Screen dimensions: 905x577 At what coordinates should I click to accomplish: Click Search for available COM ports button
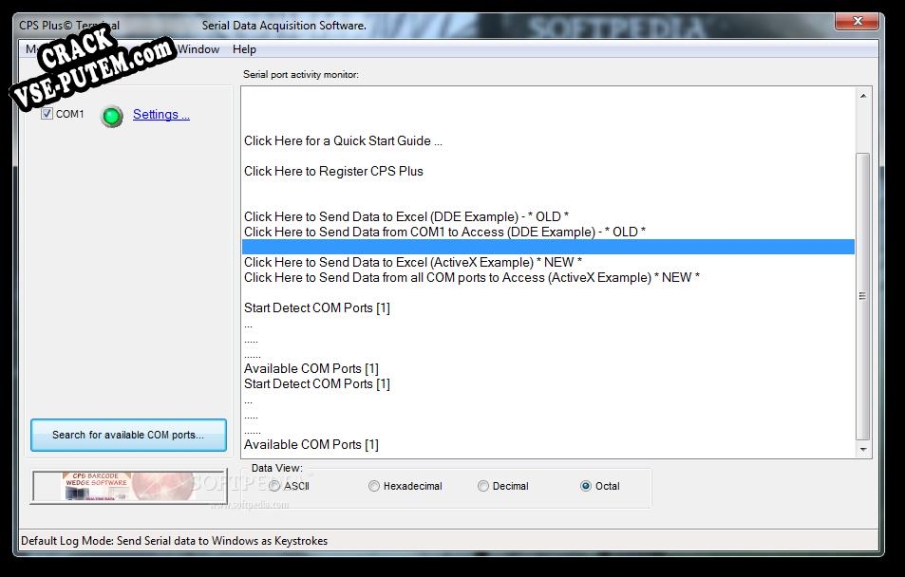[x=128, y=435]
